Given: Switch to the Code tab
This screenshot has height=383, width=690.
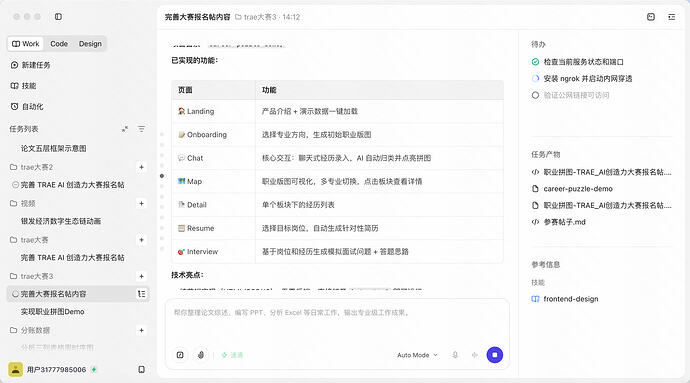Looking at the screenshot, I should 59,44.
